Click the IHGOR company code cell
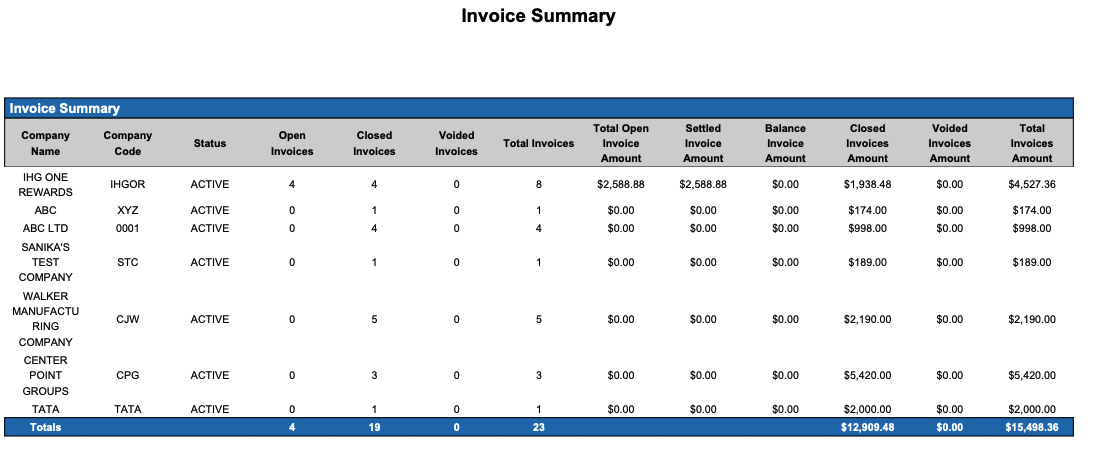The height and width of the screenshot is (458, 1093). pyautogui.click(x=128, y=185)
